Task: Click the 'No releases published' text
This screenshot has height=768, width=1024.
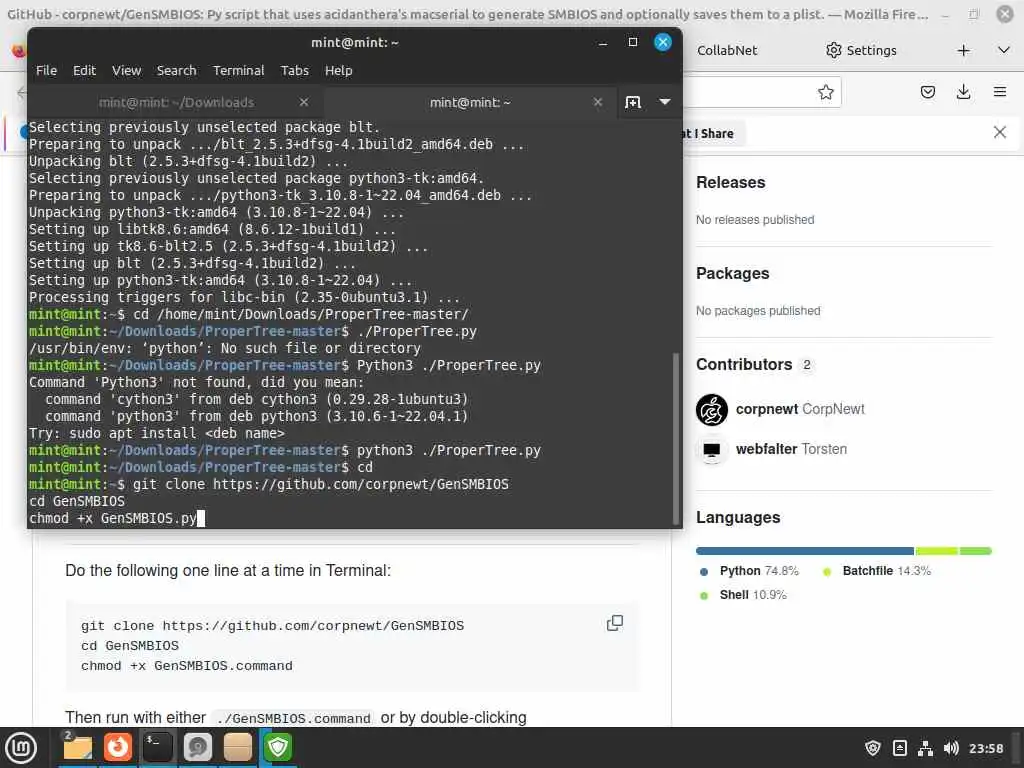Action: tap(755, 220)
